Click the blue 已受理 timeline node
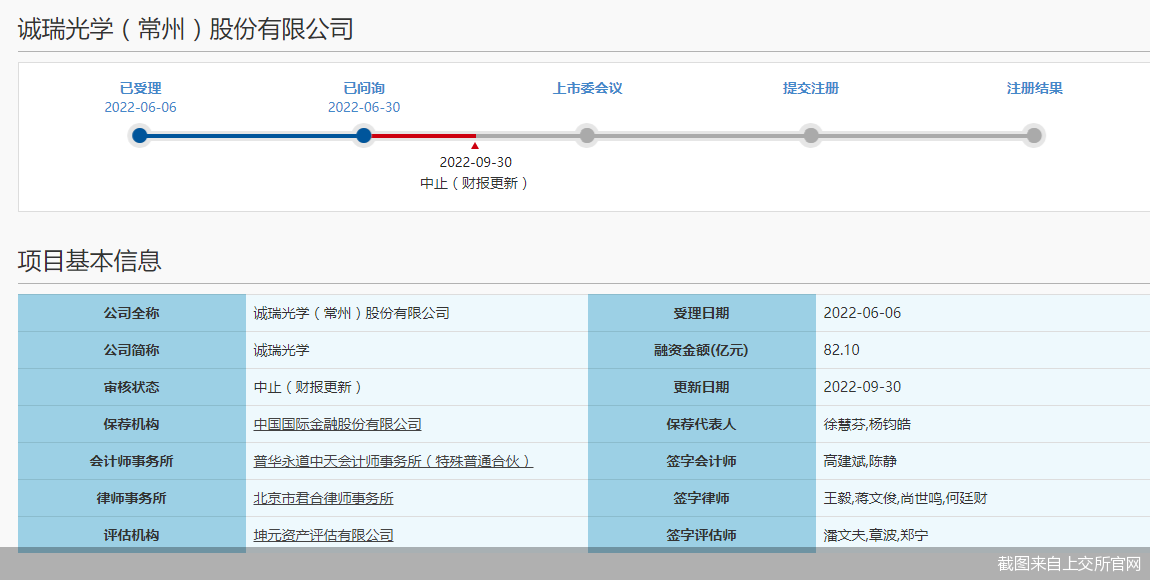 pyautogui.click(x=140, y=135)
